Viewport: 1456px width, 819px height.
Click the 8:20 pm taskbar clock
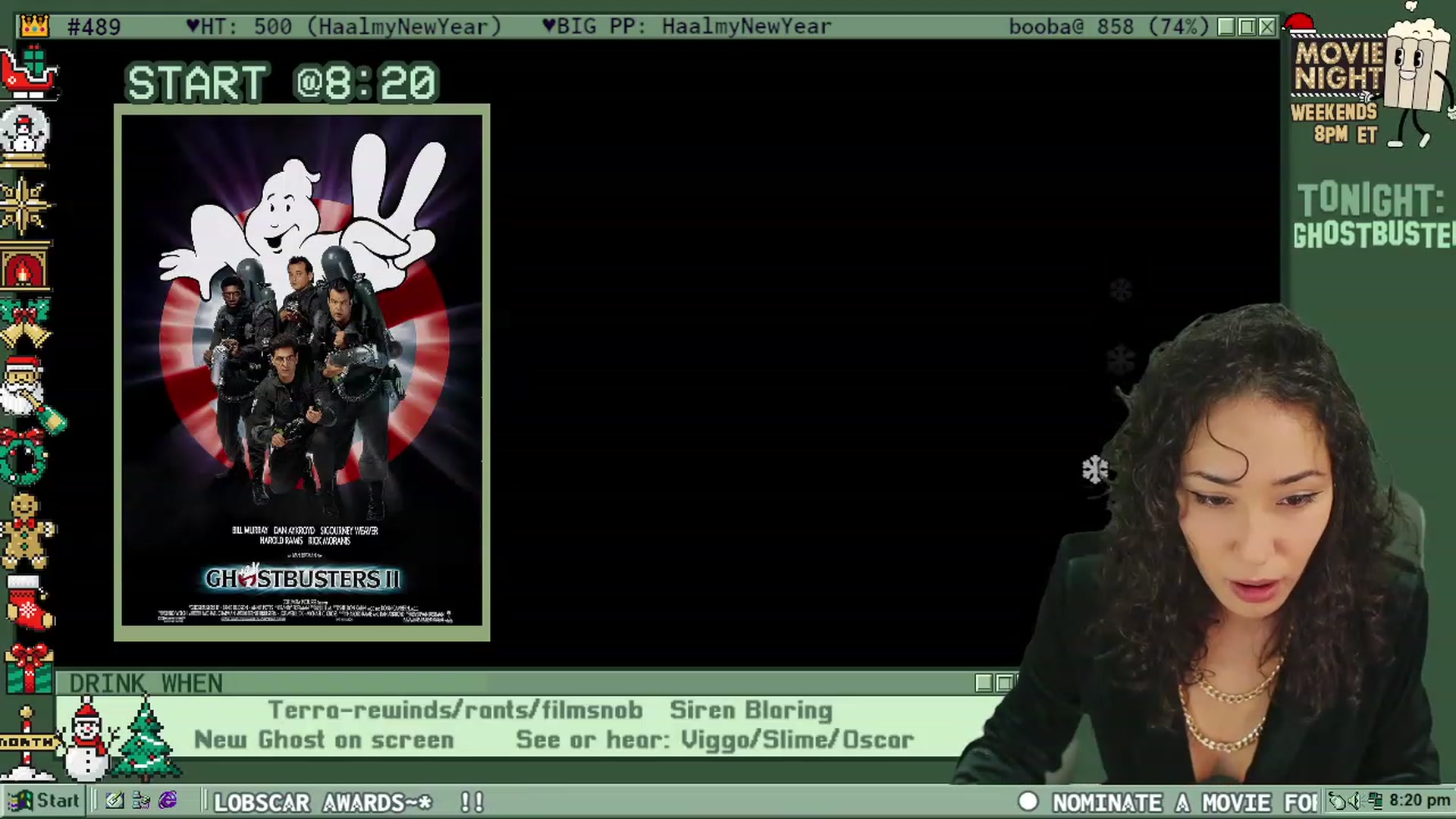[1420, 801]
